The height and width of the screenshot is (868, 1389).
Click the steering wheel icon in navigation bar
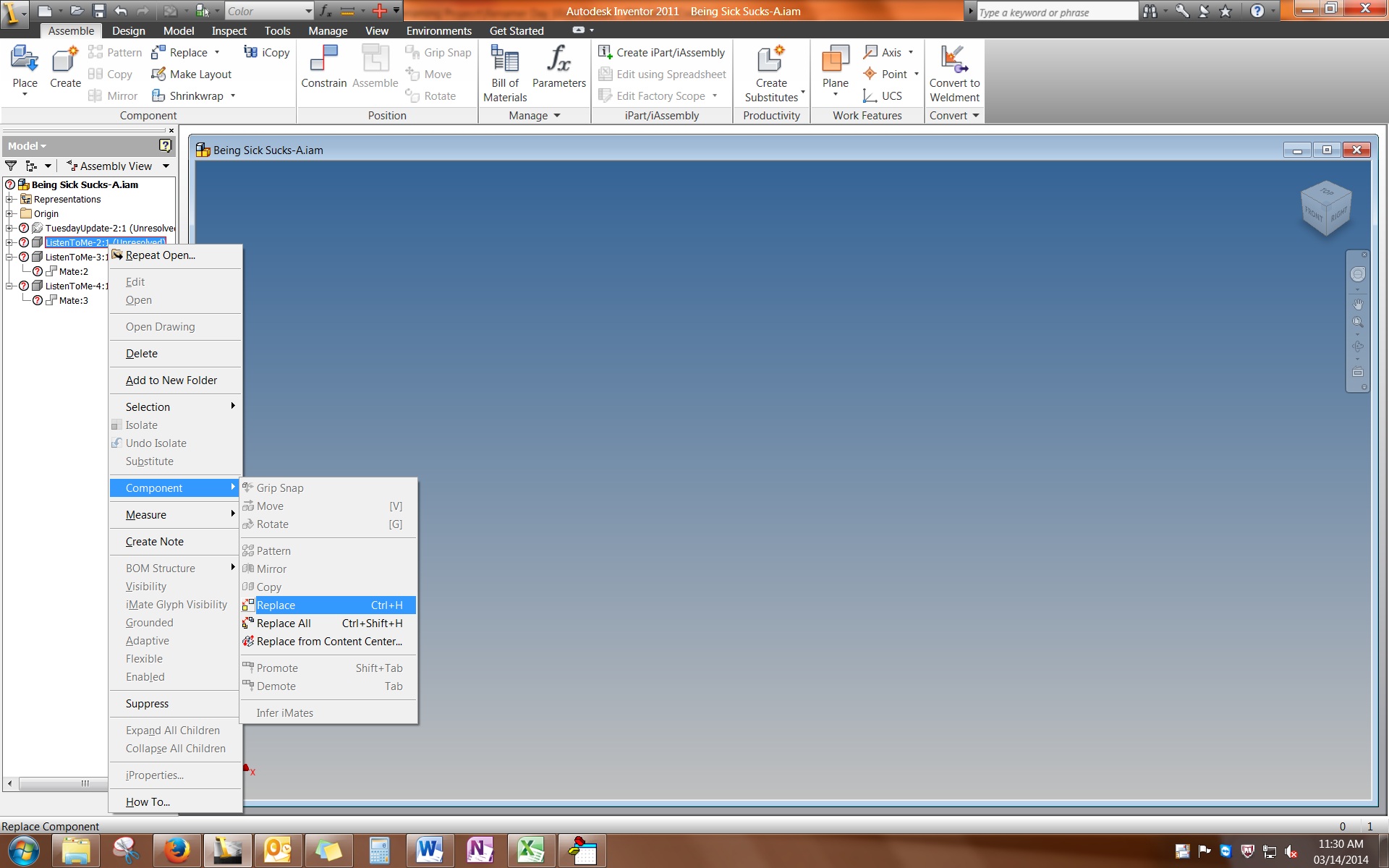pyautogui.click(x=1358, y=273)
